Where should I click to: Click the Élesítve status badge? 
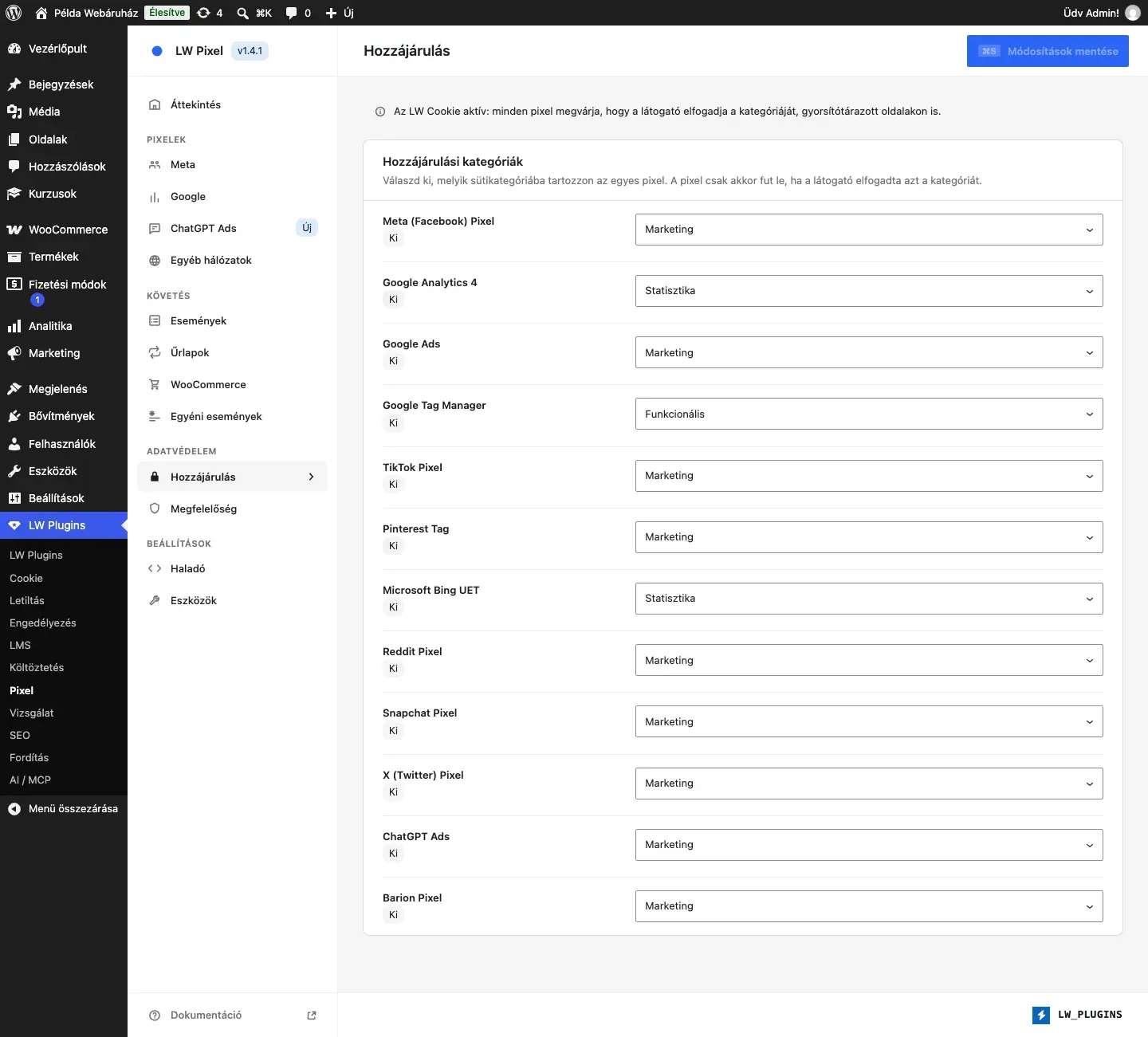pyautogui.click(x=167, y=13)
